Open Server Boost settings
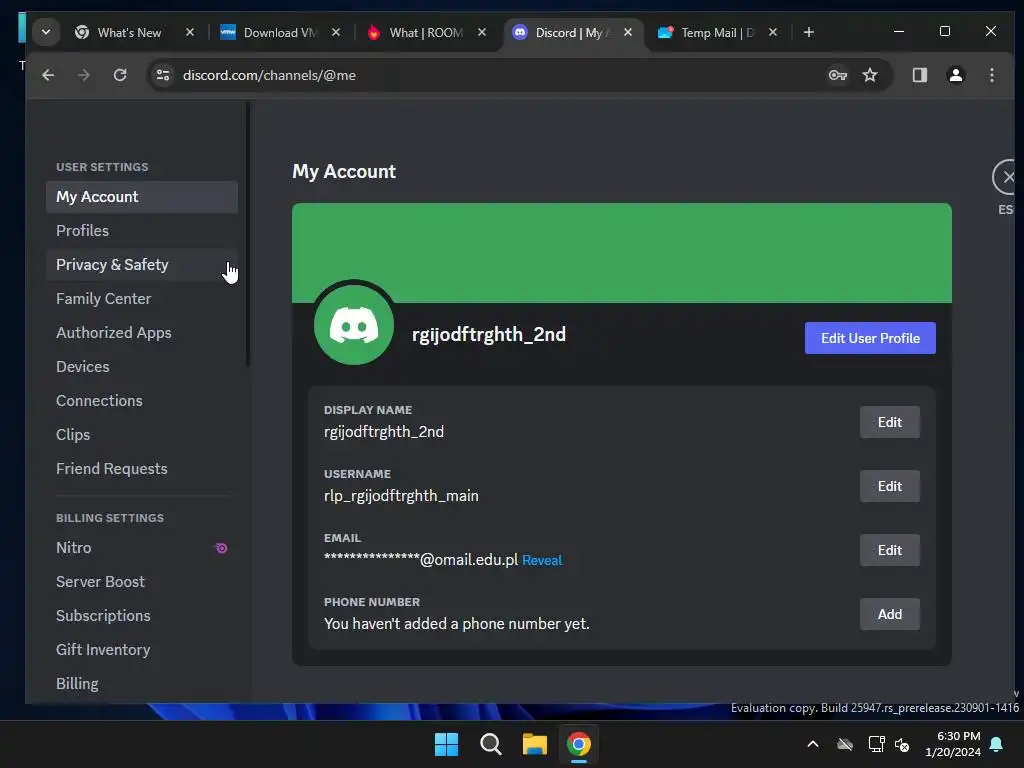Screen dimensions: 1024x768 pyautogui.click(x=142, y=581)
